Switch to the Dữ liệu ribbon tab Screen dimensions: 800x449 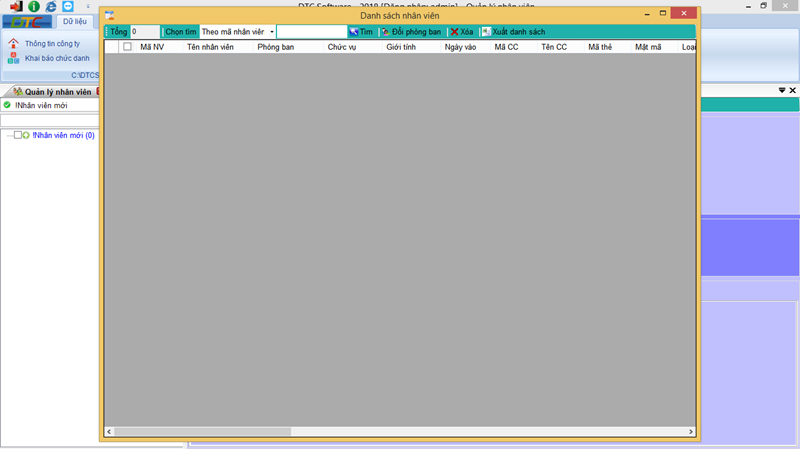(74, 21)
